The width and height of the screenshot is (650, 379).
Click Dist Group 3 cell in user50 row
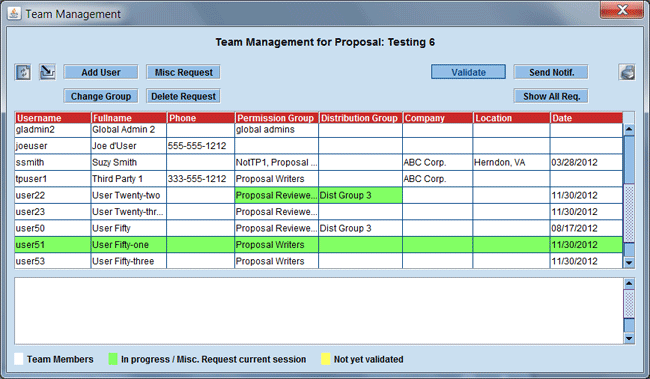[360, 228]
